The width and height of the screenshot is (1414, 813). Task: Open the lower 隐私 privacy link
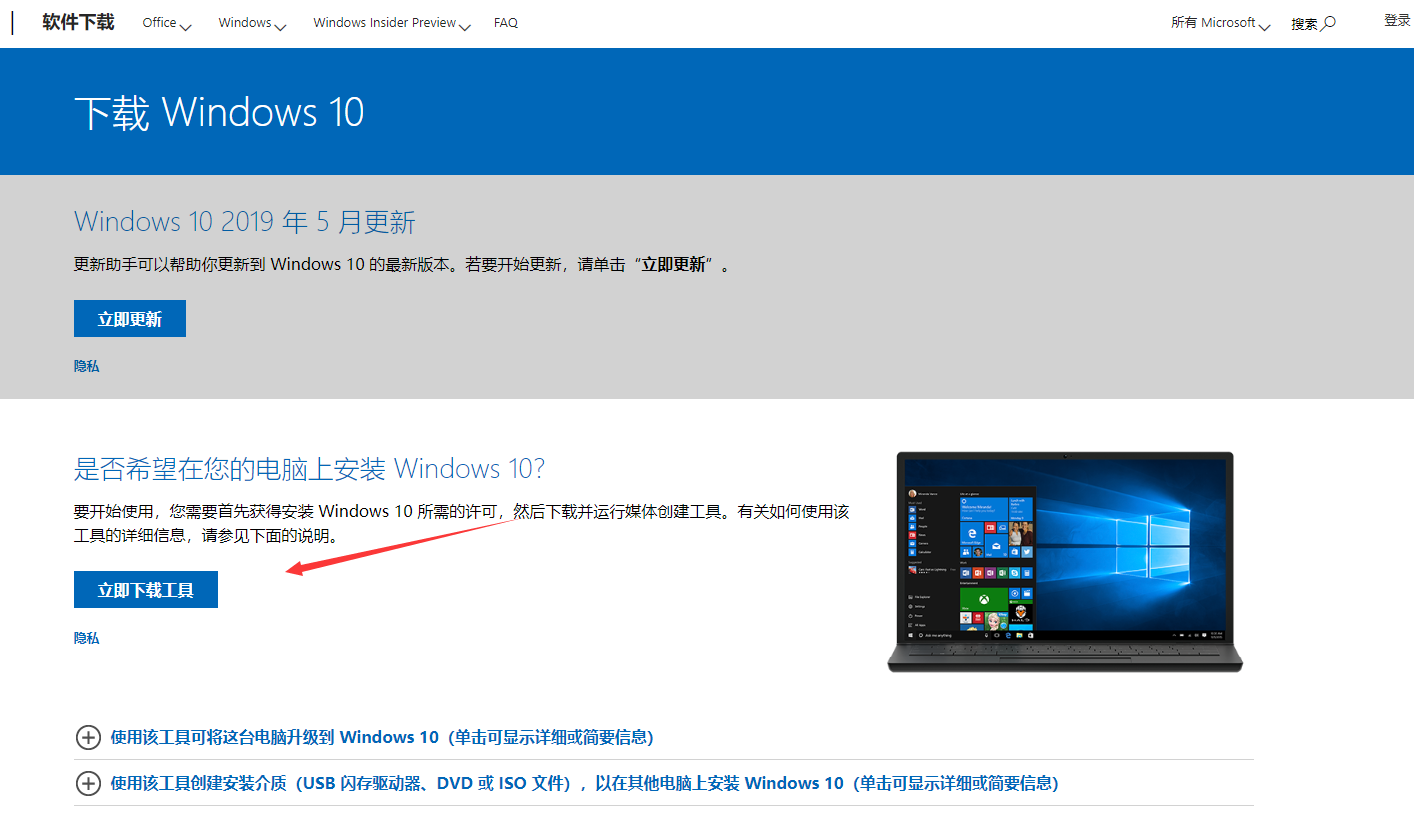[x=86, y=637]
